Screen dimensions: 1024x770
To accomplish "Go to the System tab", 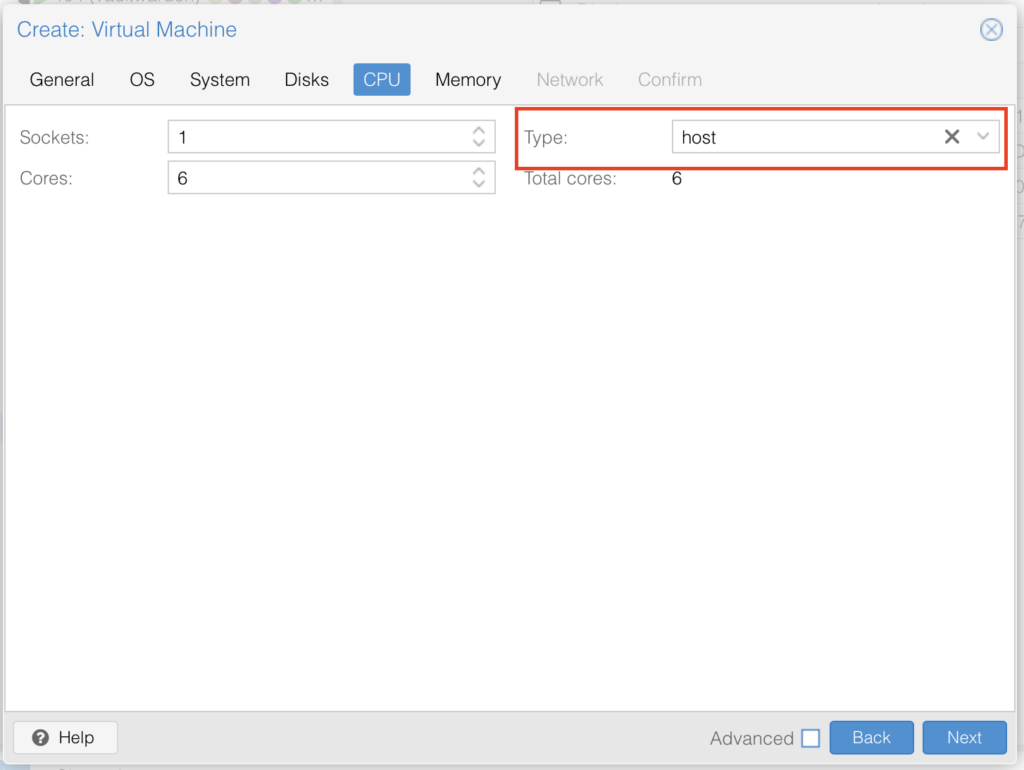I will point(220,80).
